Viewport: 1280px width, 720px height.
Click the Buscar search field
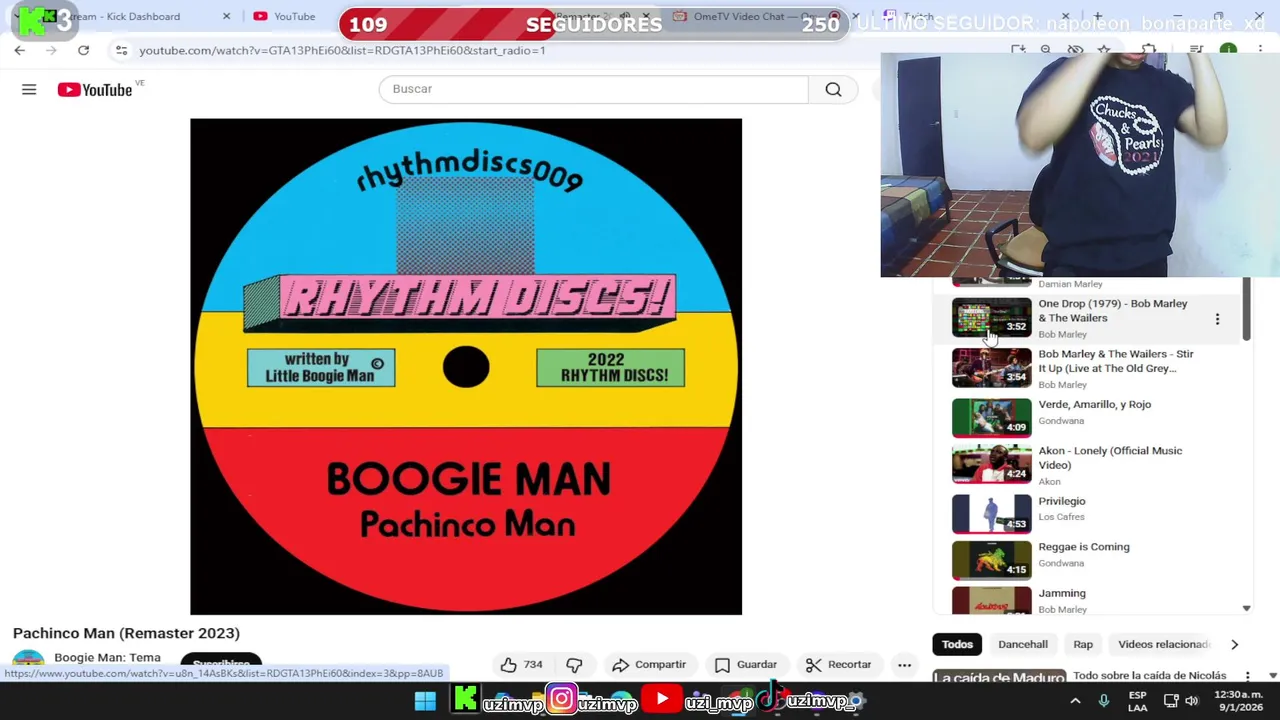point(593,89)
